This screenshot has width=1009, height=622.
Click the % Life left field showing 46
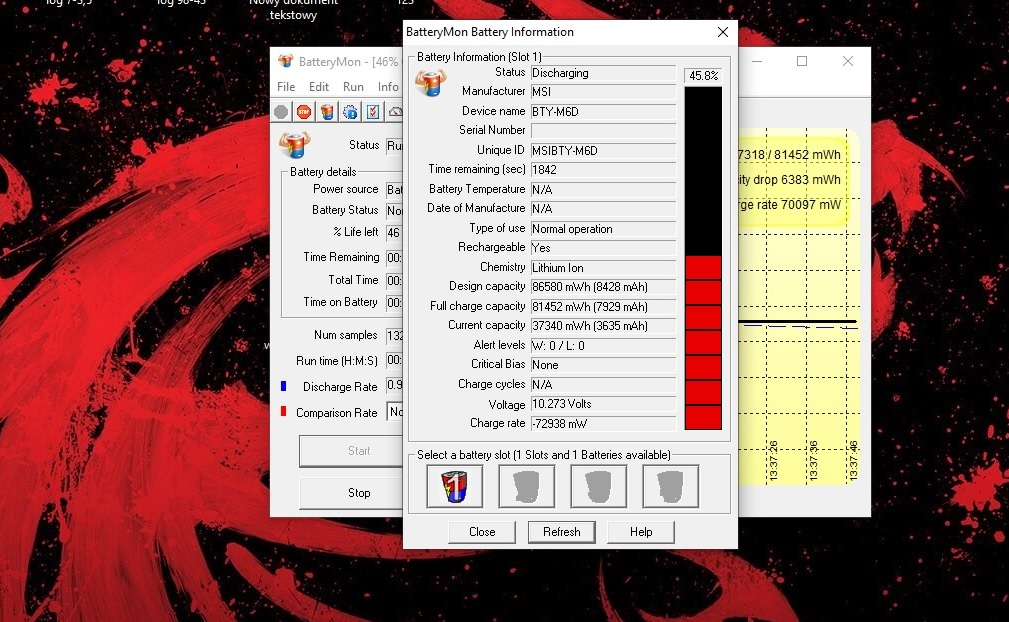point(394,232)
